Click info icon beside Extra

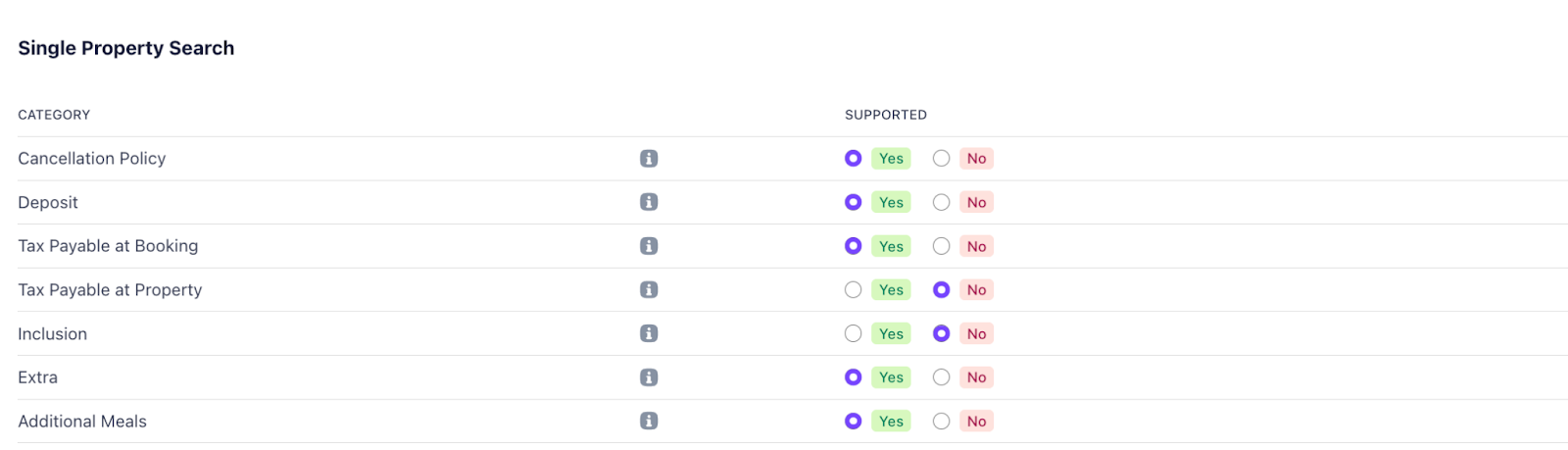tap(649, 377)
